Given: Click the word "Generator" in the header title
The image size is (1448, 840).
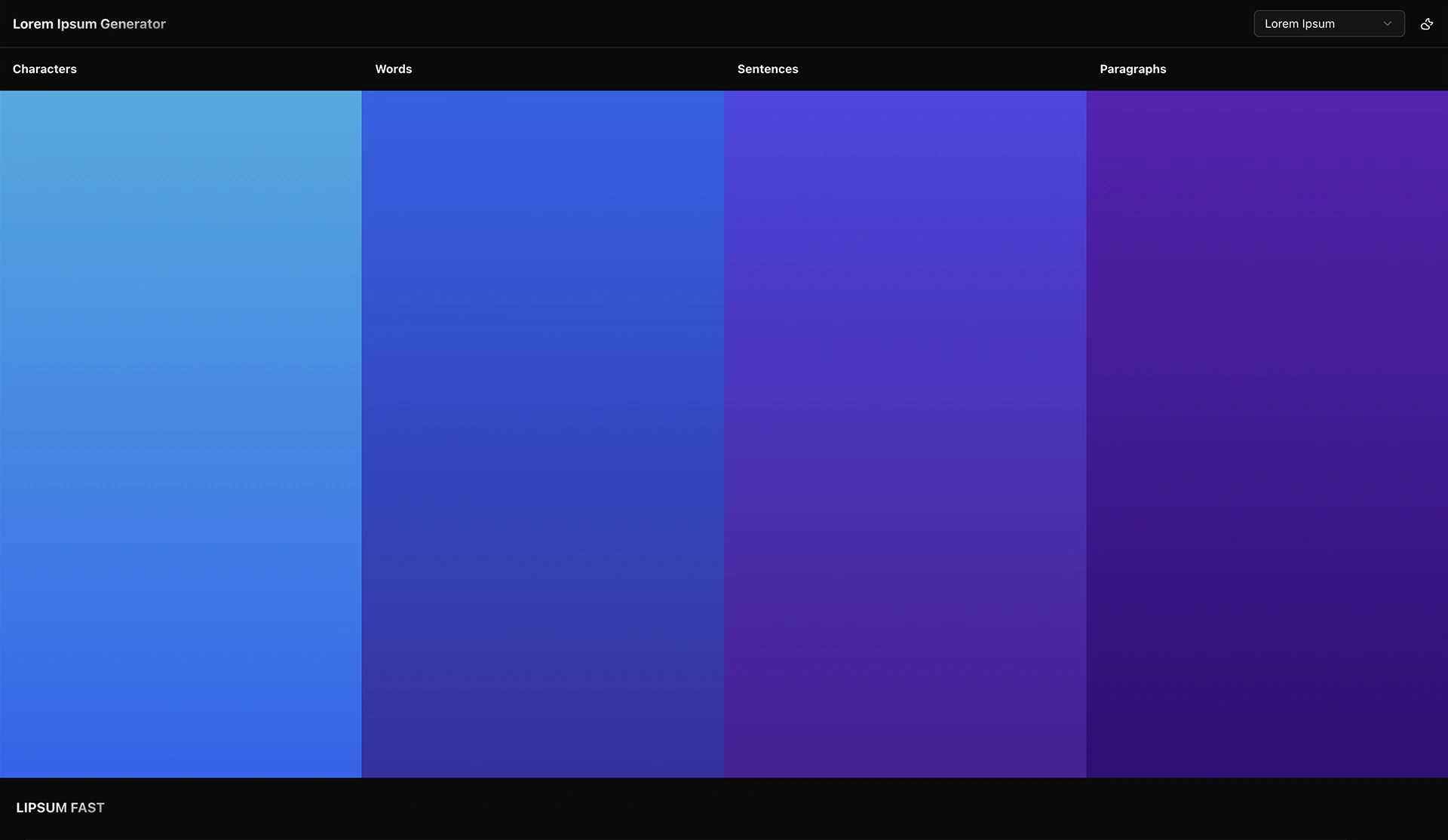Looking at the screenshot, I should pyautogui.click(x=133, y=24).
